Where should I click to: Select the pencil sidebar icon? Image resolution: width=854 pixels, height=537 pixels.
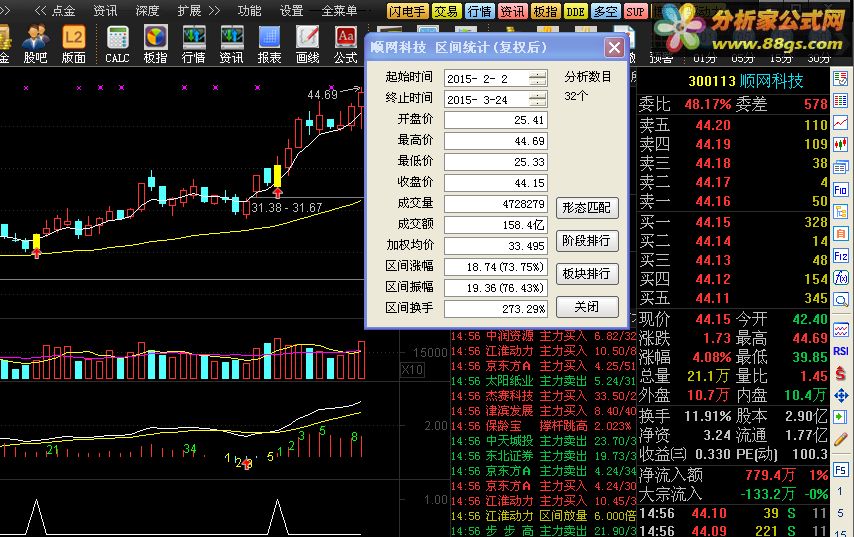pos(841,439)
